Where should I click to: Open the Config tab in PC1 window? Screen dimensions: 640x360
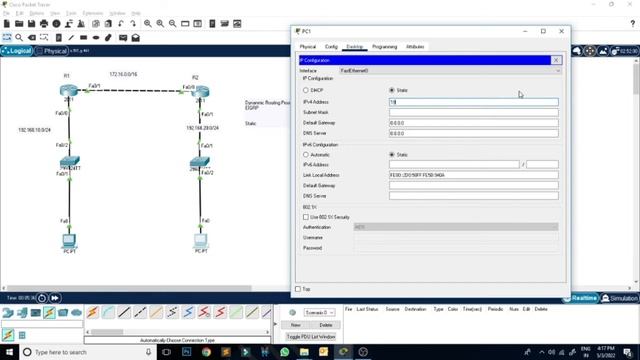(331, 47)
